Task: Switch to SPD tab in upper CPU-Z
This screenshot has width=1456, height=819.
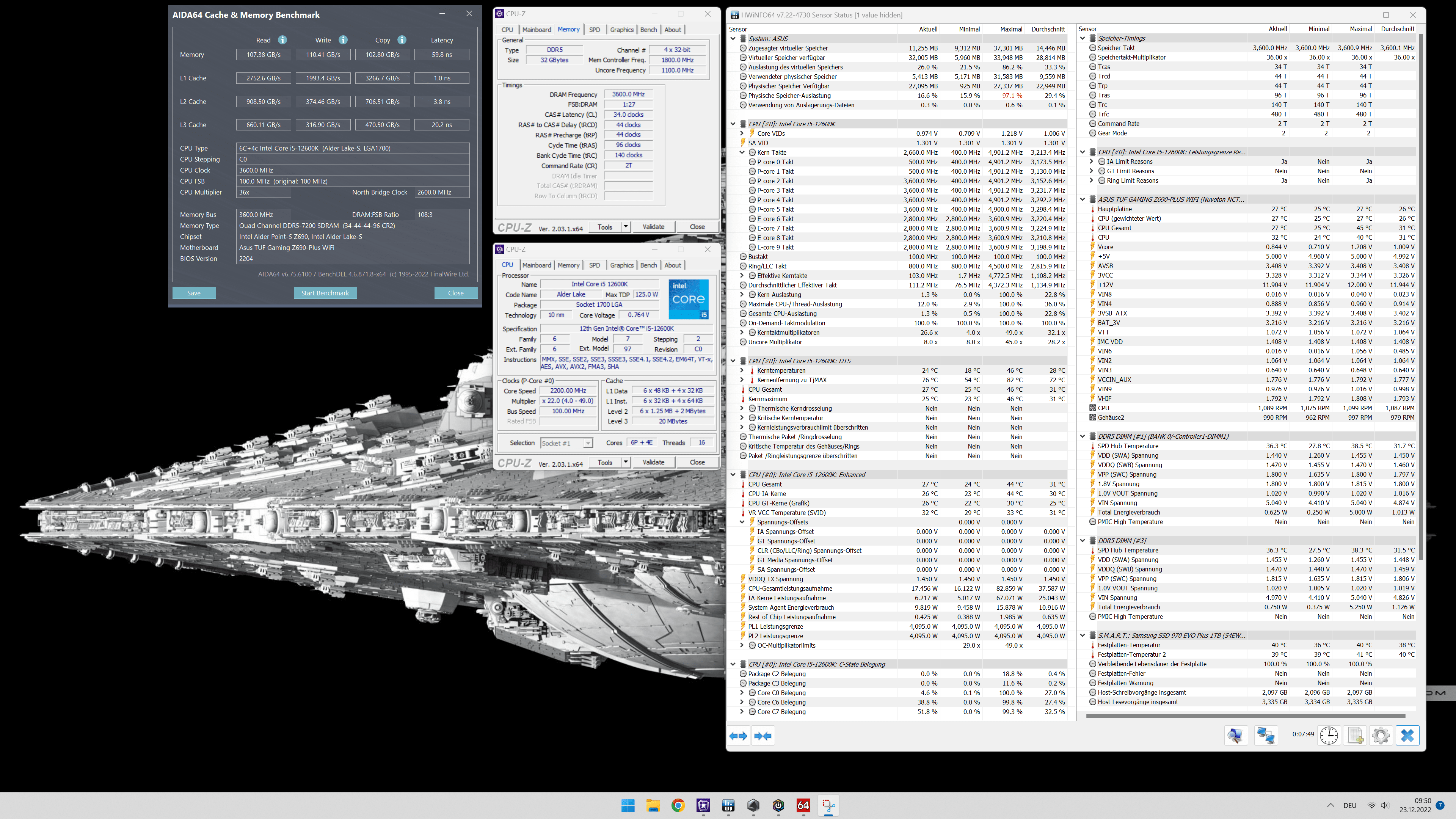Action: tap(595, 30)
